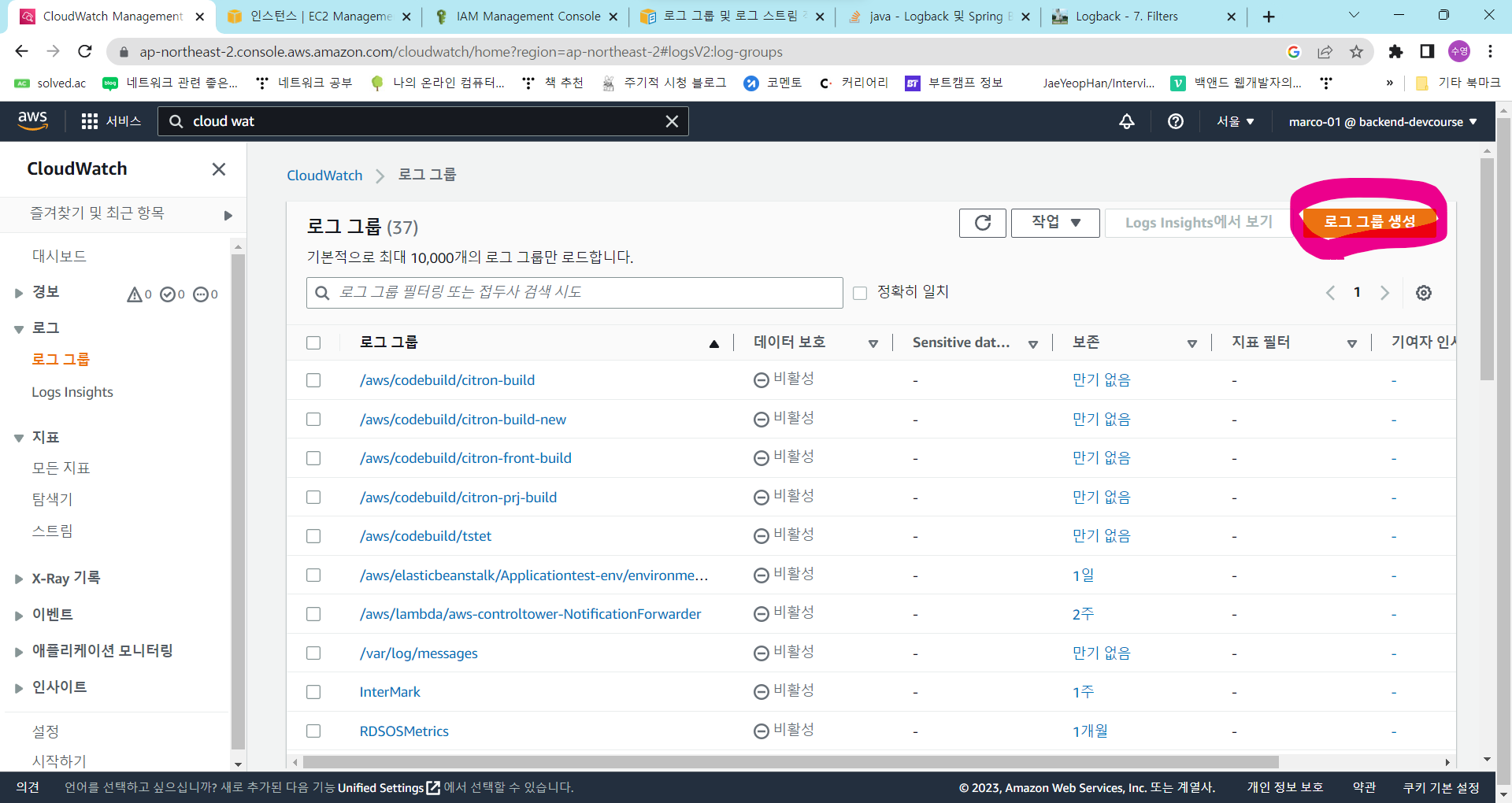1512x803 pixels.
Task: Click the alarm triangle status icon in 경보
Action: [135, 294]
